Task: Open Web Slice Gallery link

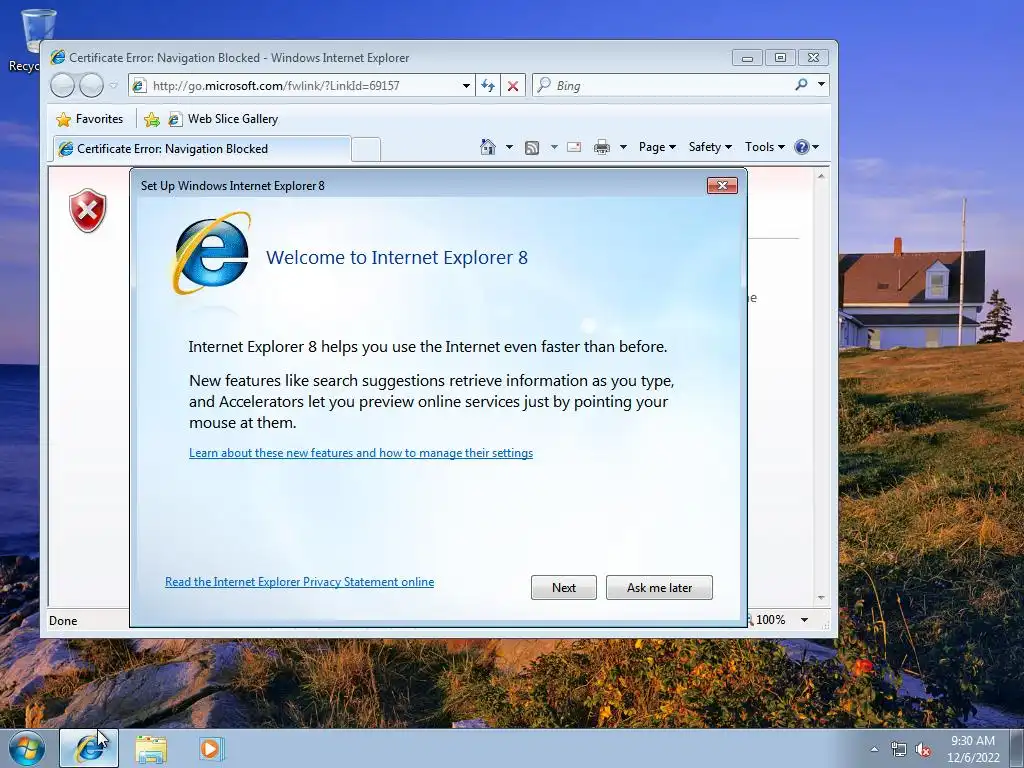Action: pos(223,119)
